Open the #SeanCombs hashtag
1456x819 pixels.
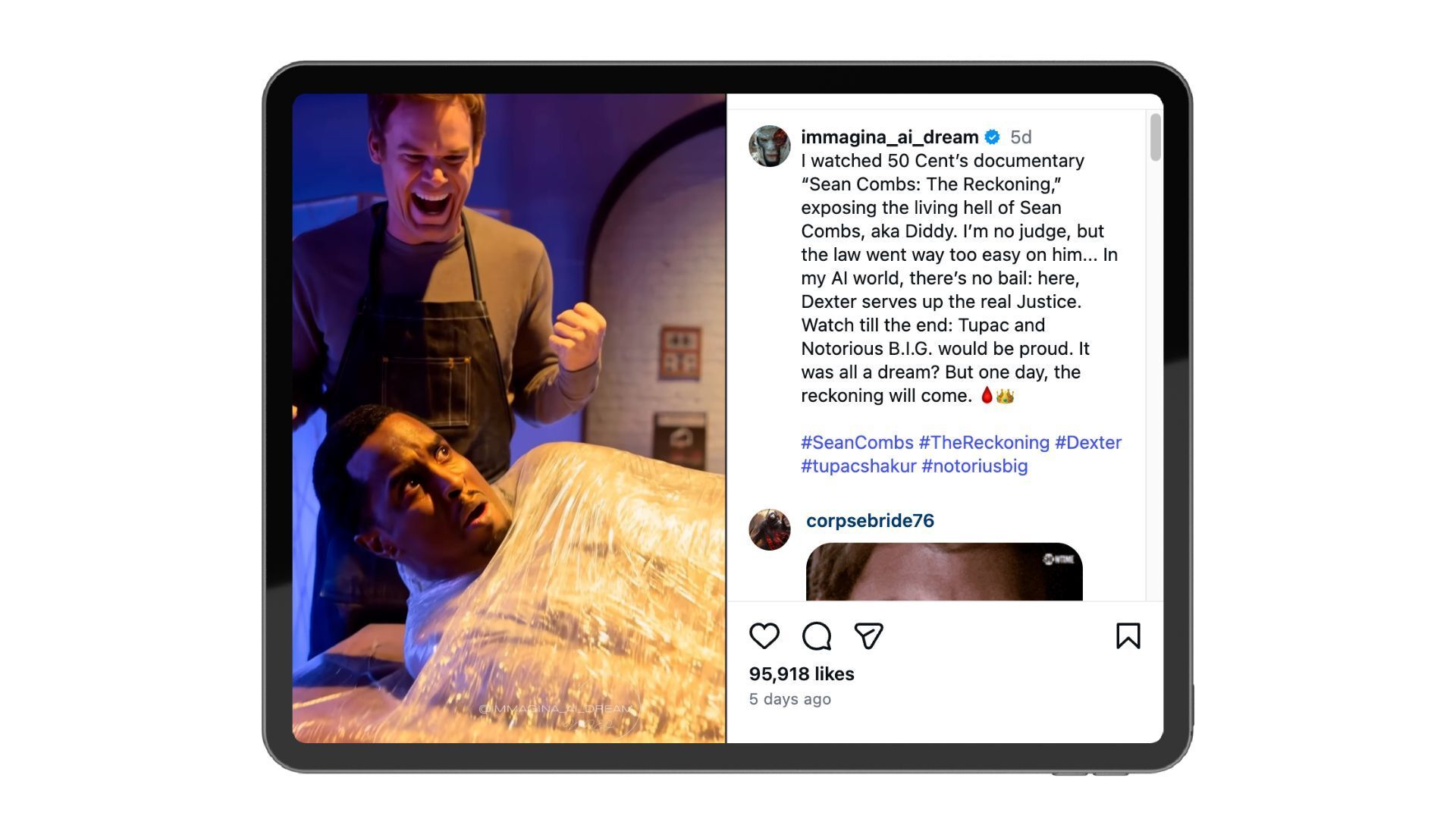857,443
